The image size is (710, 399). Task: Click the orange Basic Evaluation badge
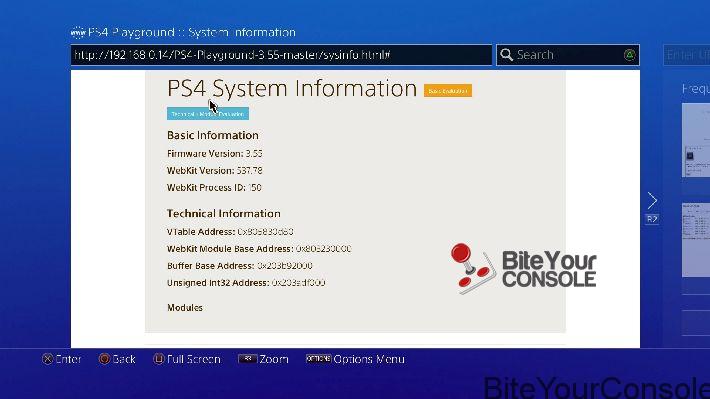pos(448,91)
